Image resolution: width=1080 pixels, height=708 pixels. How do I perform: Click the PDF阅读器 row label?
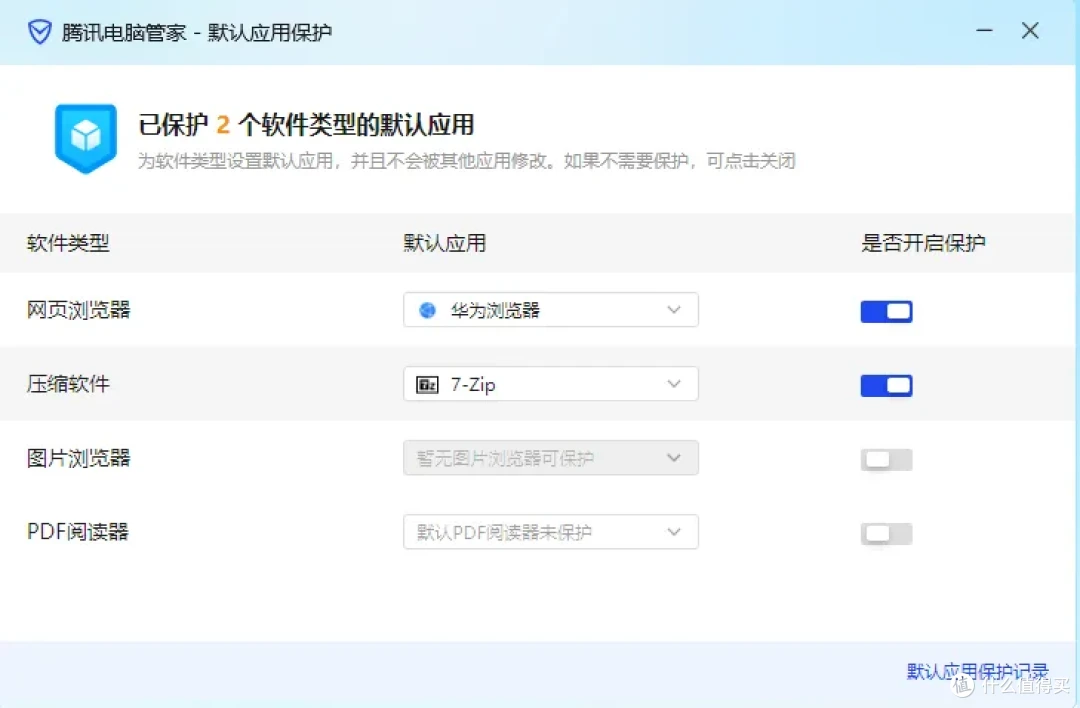tap(78, 532)
